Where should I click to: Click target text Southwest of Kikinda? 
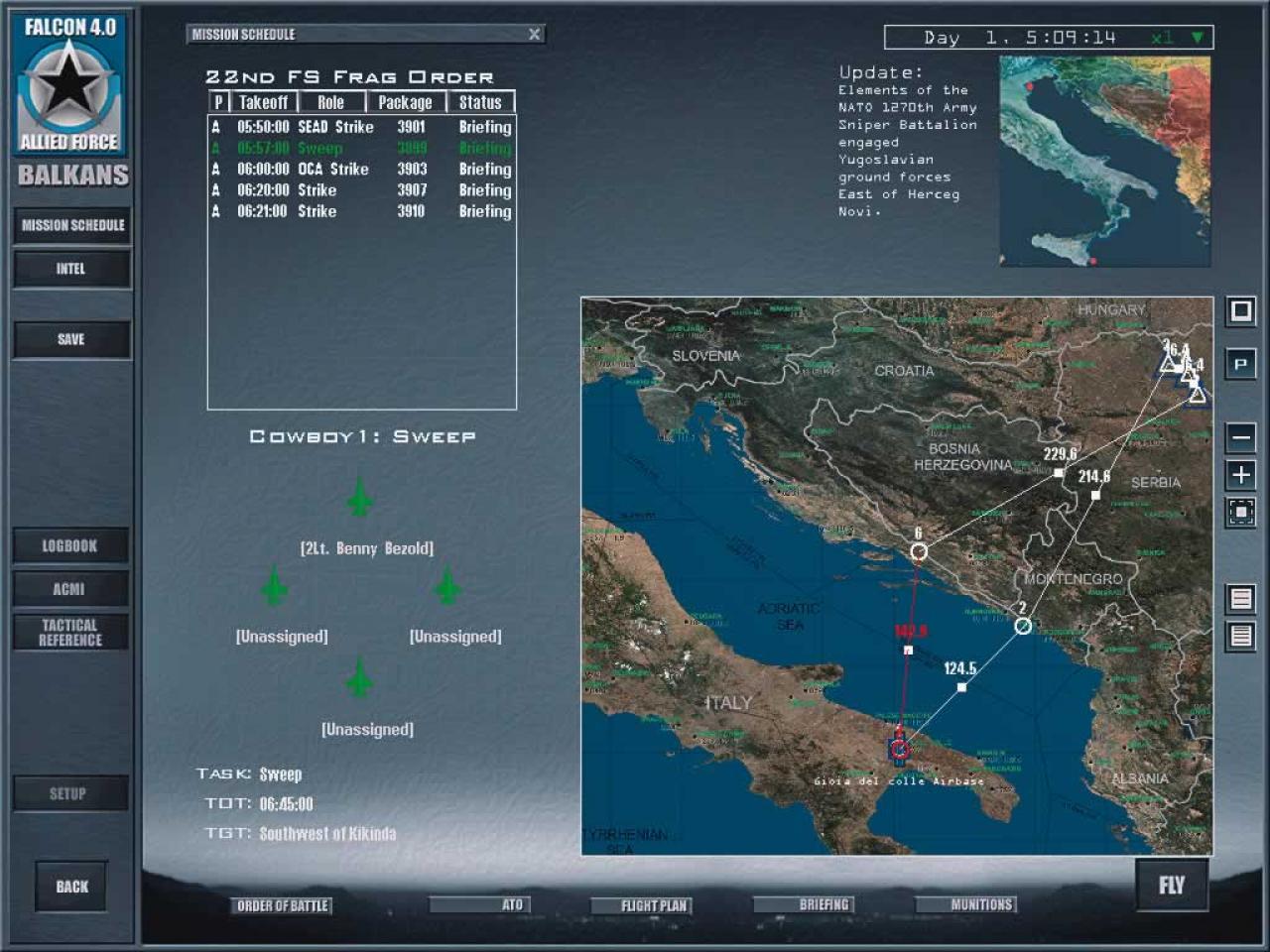click(x=327, y=834)
